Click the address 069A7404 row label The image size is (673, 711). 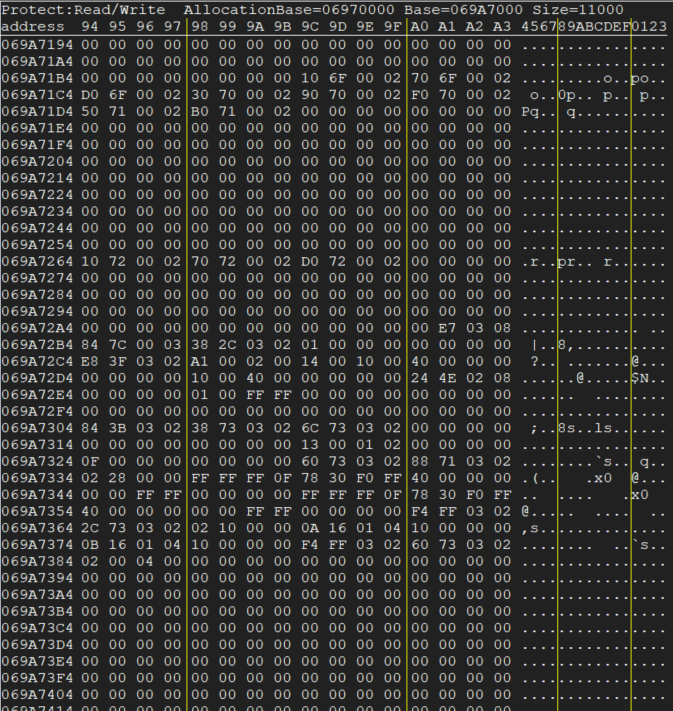point(36,693)
